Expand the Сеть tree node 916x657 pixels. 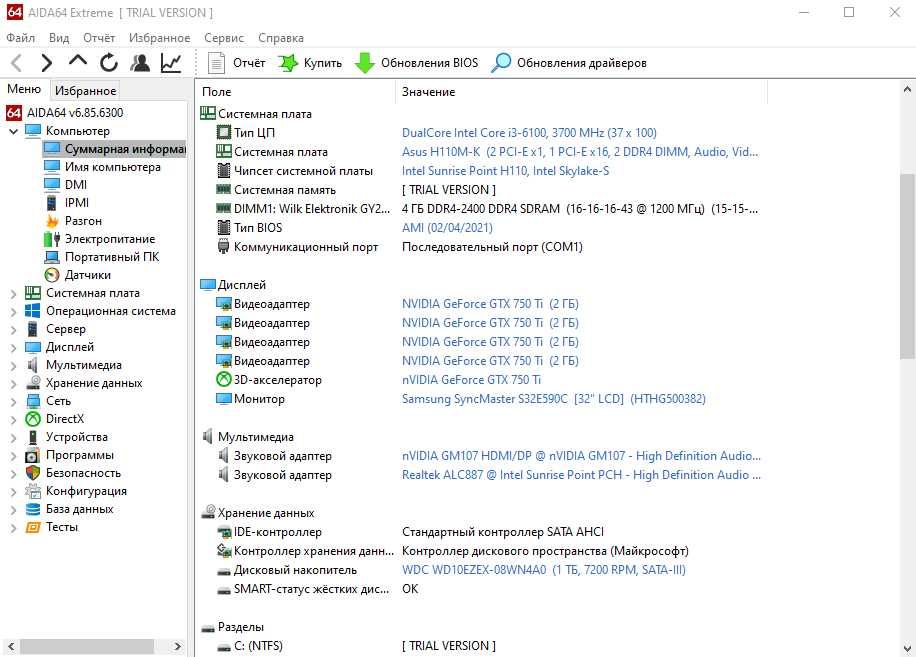pos(13,402)
